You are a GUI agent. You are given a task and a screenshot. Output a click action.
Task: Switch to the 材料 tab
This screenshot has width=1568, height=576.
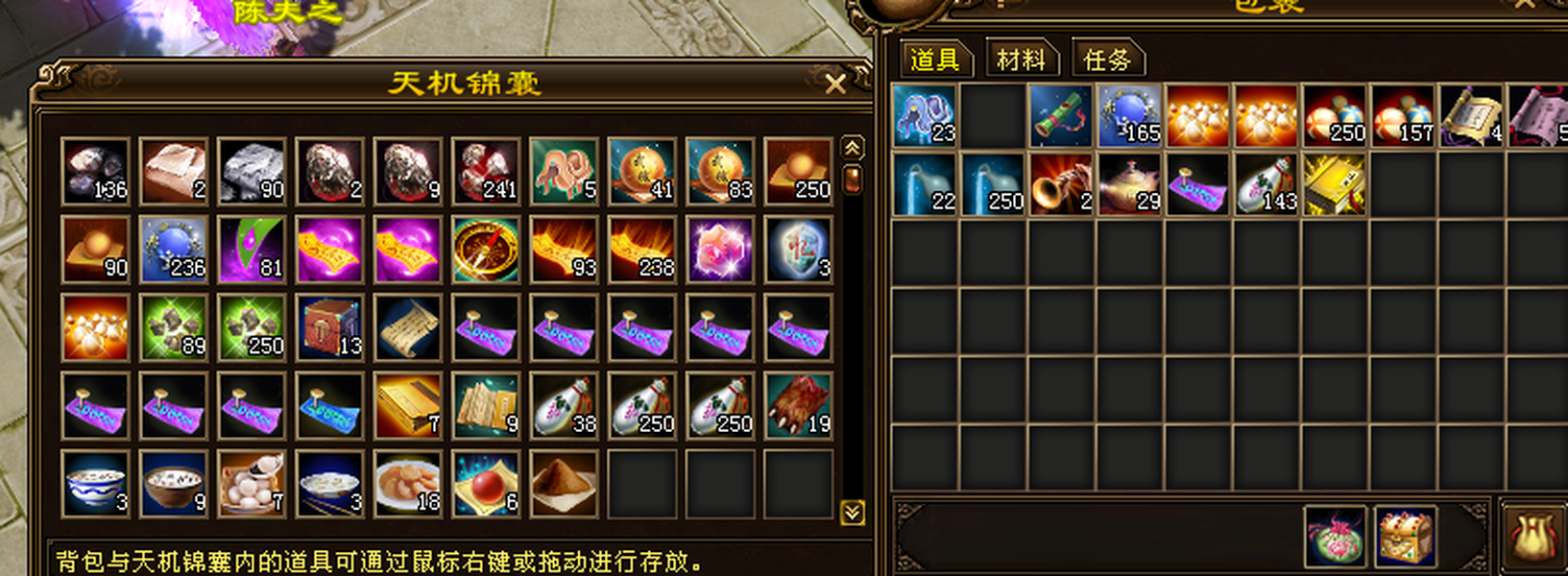coord(1021,60)
